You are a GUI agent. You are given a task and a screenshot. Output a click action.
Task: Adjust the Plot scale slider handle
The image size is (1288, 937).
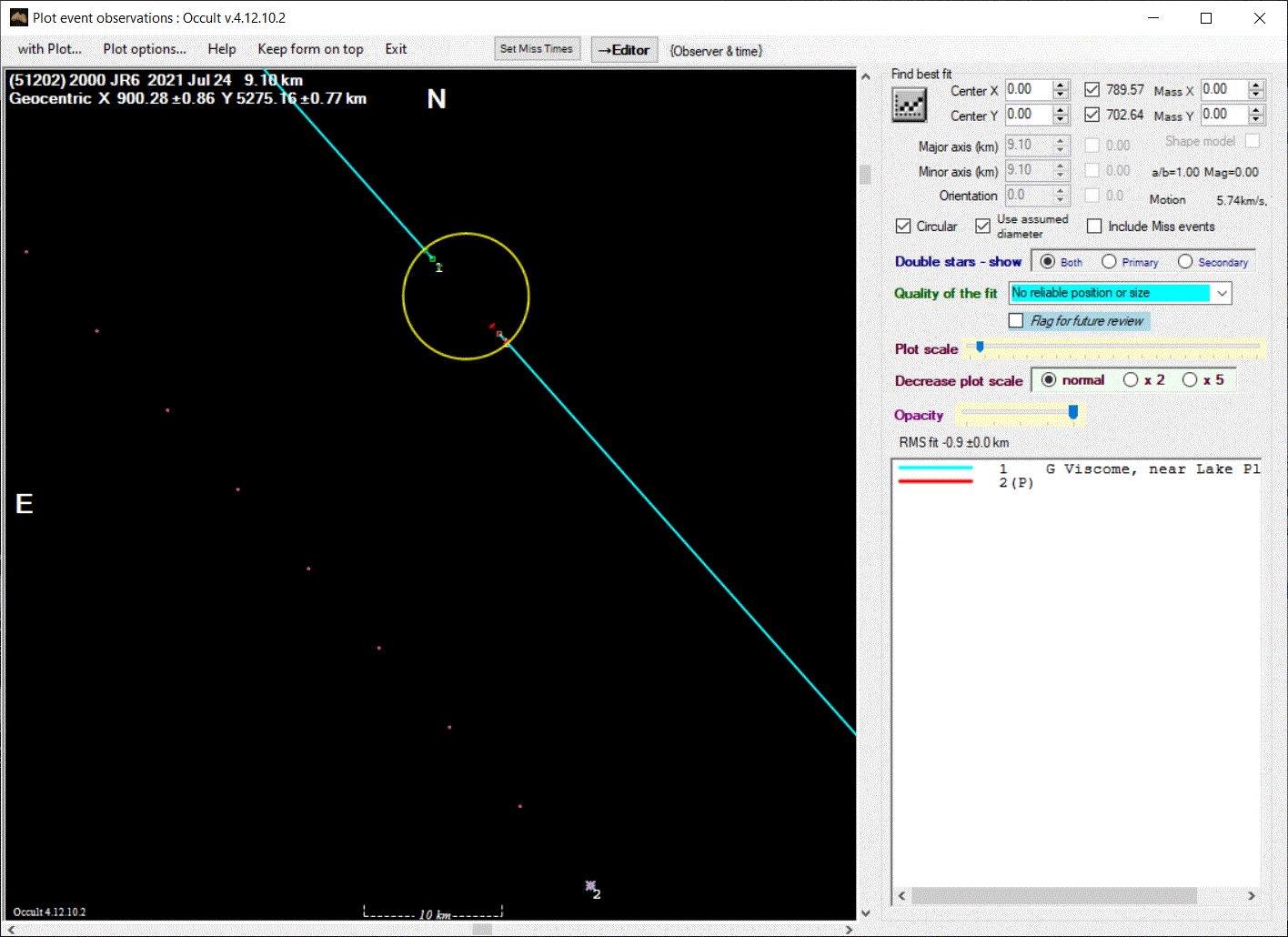pyautogui.click(x=980, y=348)
